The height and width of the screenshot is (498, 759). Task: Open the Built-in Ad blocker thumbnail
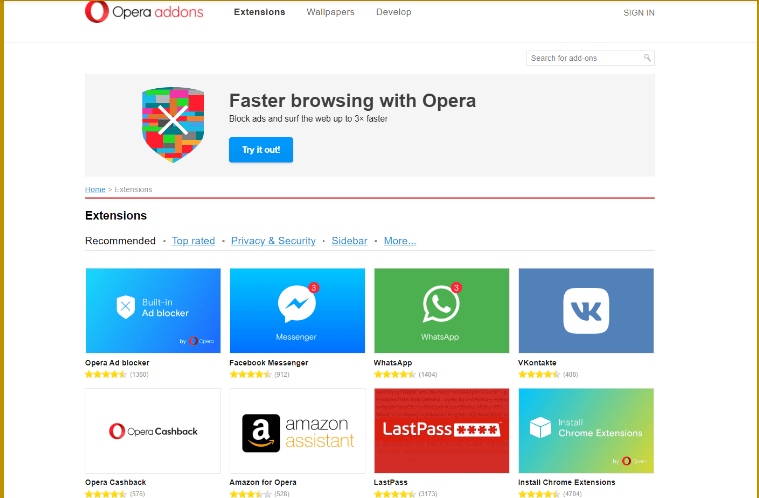click(x=153, y=311)
